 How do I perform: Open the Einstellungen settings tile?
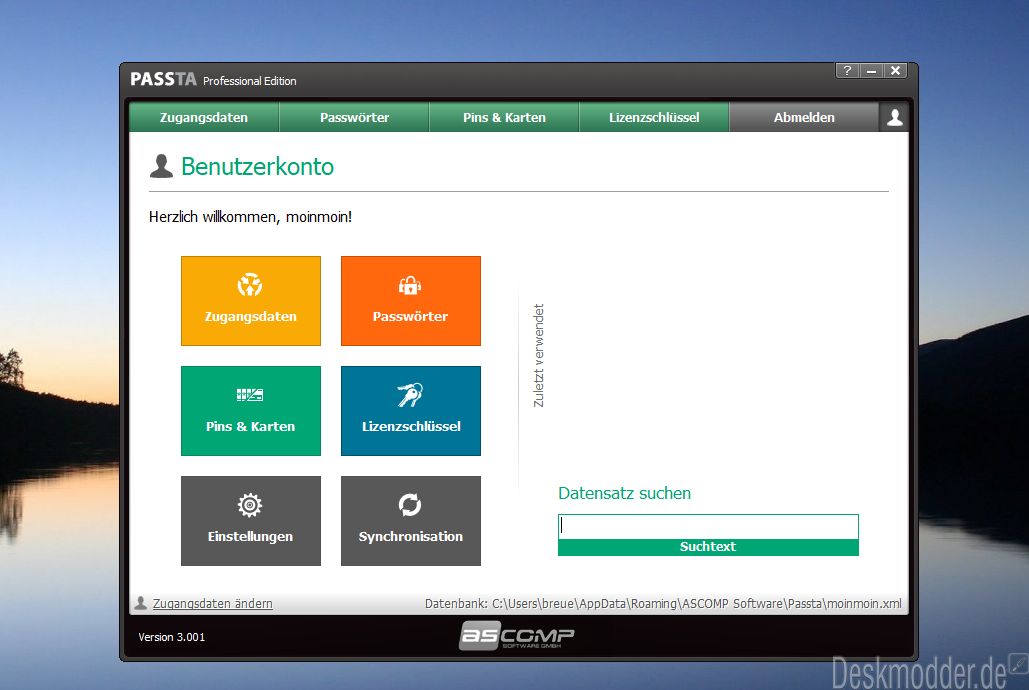coord(251,521)
